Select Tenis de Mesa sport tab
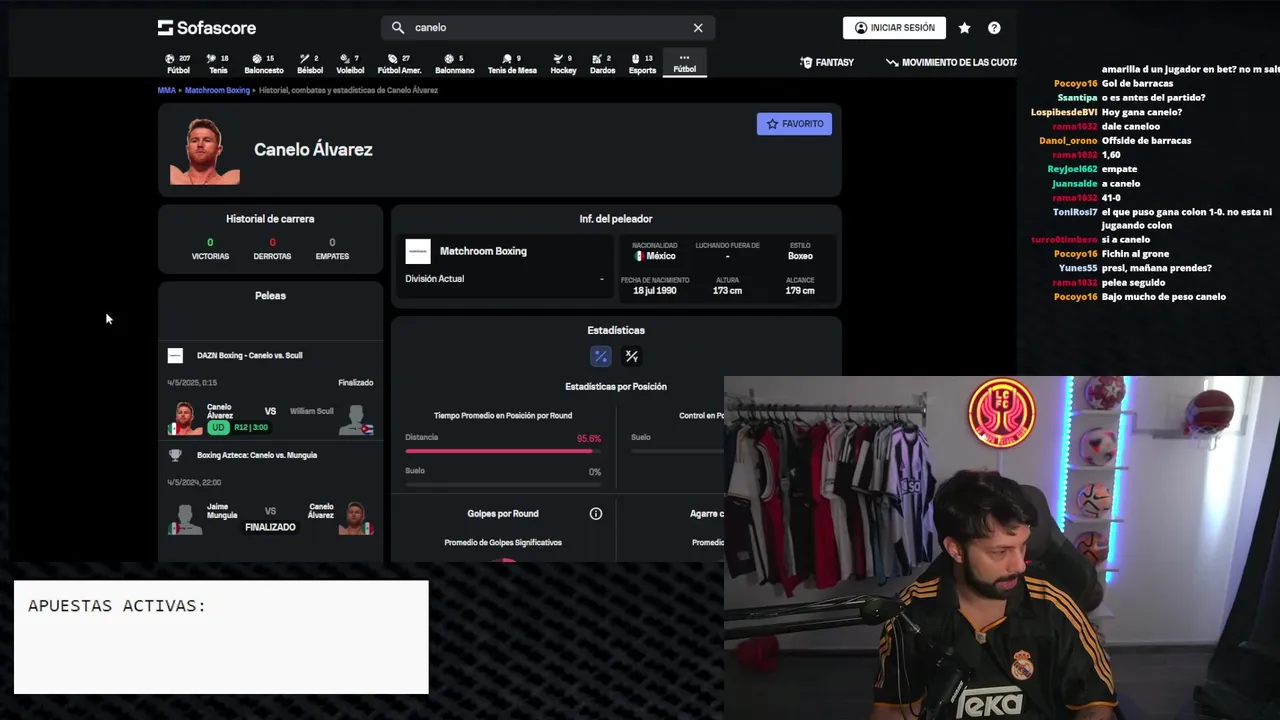This screenshot has height=720, width=1280. [512, 64]
